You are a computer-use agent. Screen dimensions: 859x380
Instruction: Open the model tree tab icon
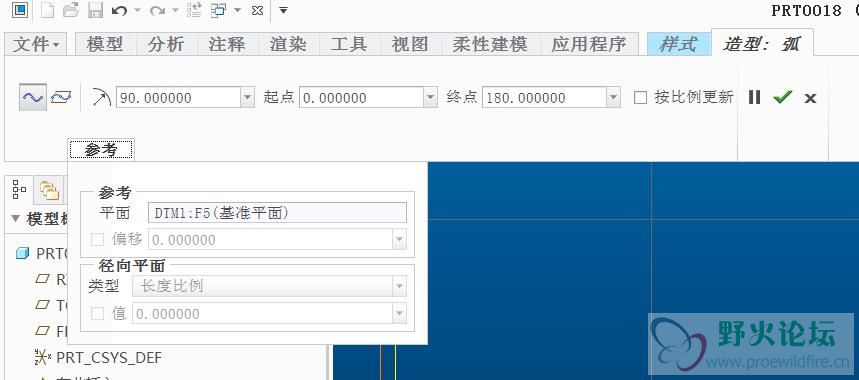click(x=19, y=189)
